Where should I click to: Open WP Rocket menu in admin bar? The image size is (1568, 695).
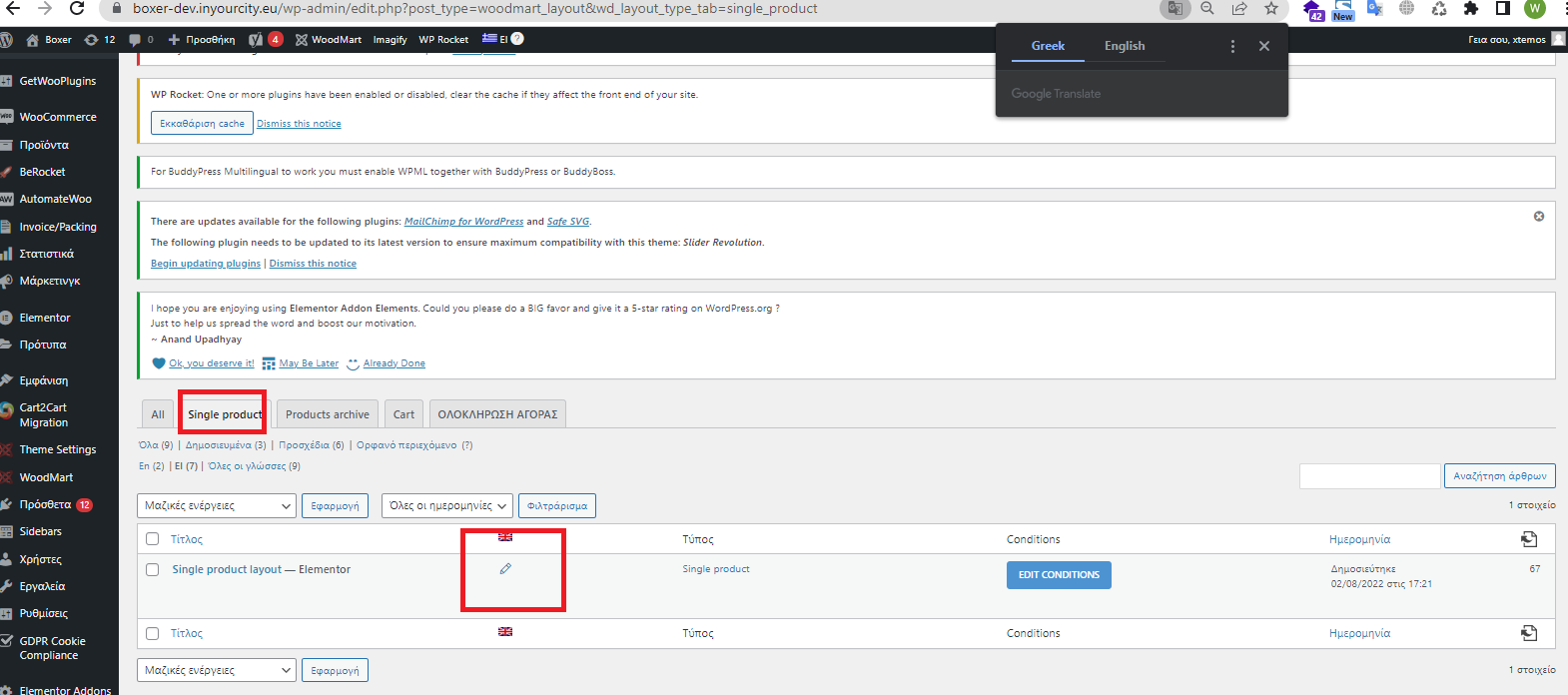(x=443, y=40)
